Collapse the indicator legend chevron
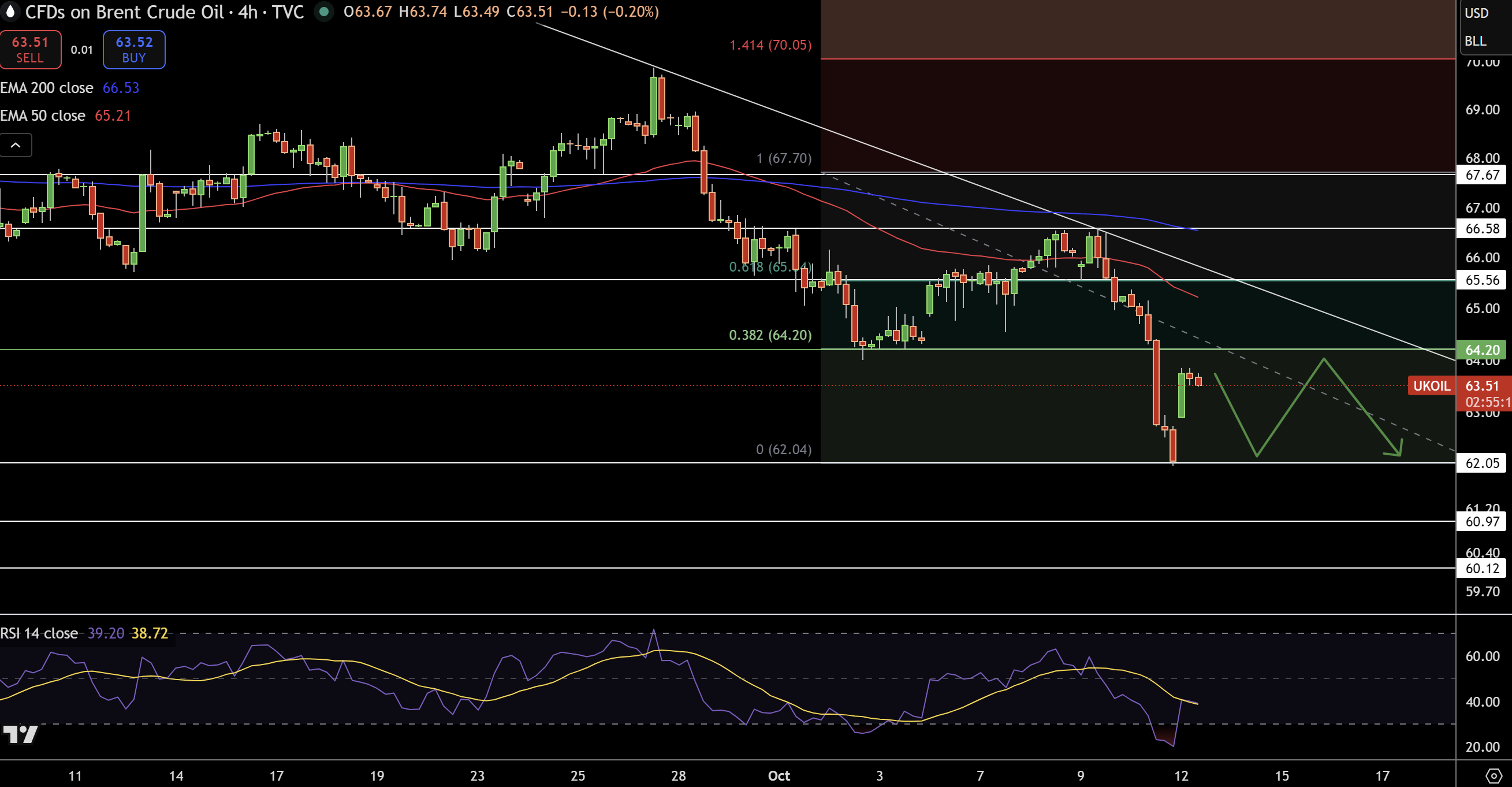 pos(16,145)
